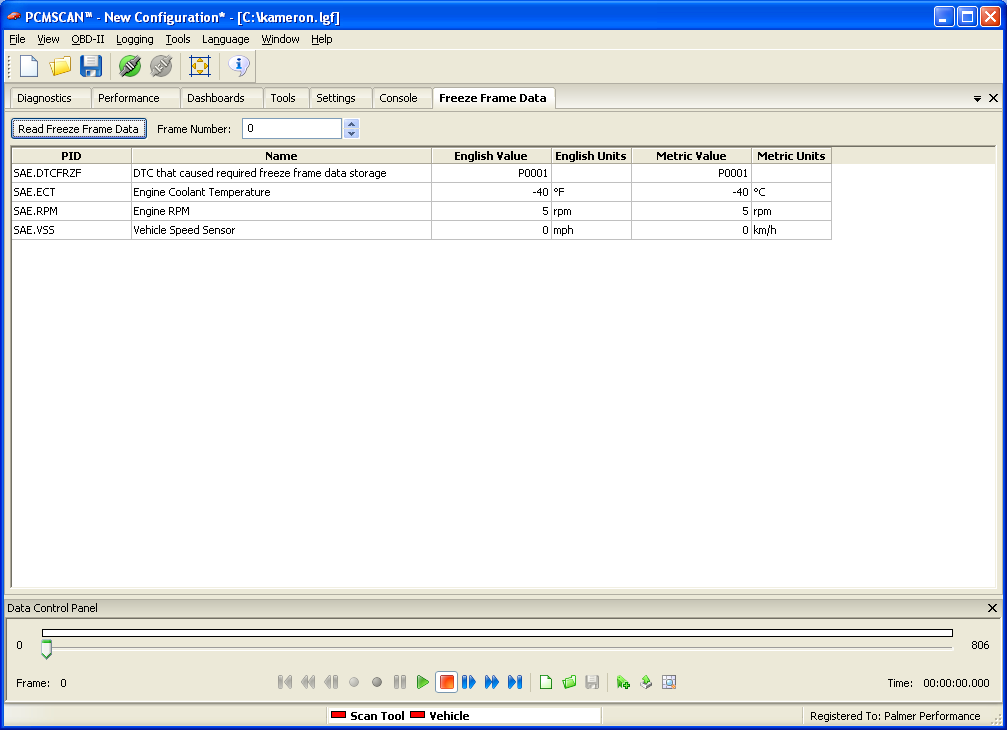1007x730 pixels.
Task: Stop playback with the red square button
Action: [x=446, y=682]
